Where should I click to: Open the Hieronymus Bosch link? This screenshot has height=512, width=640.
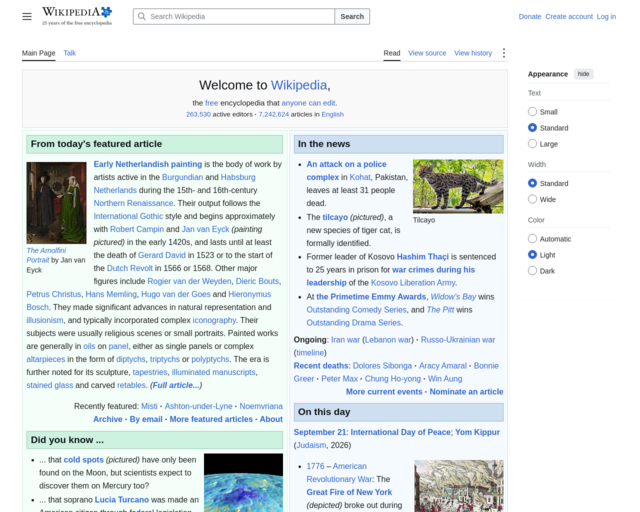[x=149, y=301]
